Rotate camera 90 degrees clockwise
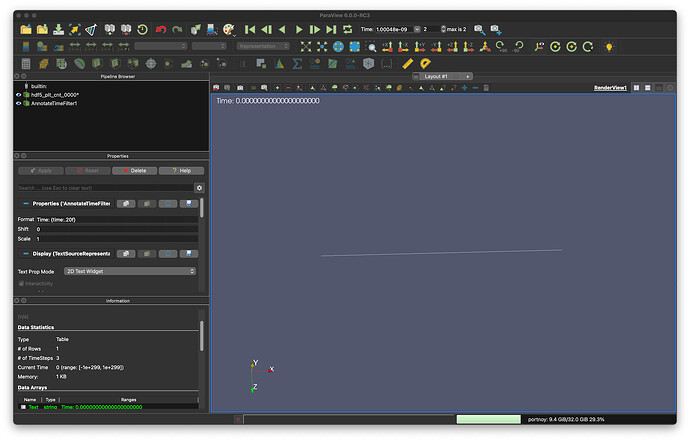 point(501,46)
